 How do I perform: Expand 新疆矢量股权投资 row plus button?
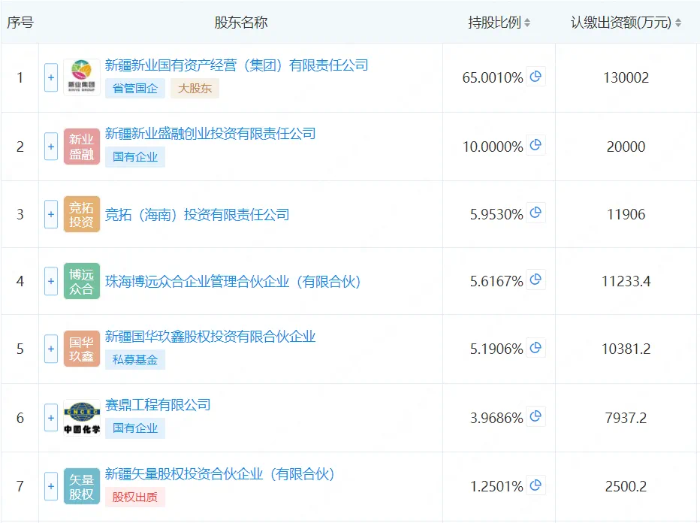[51, 486]
